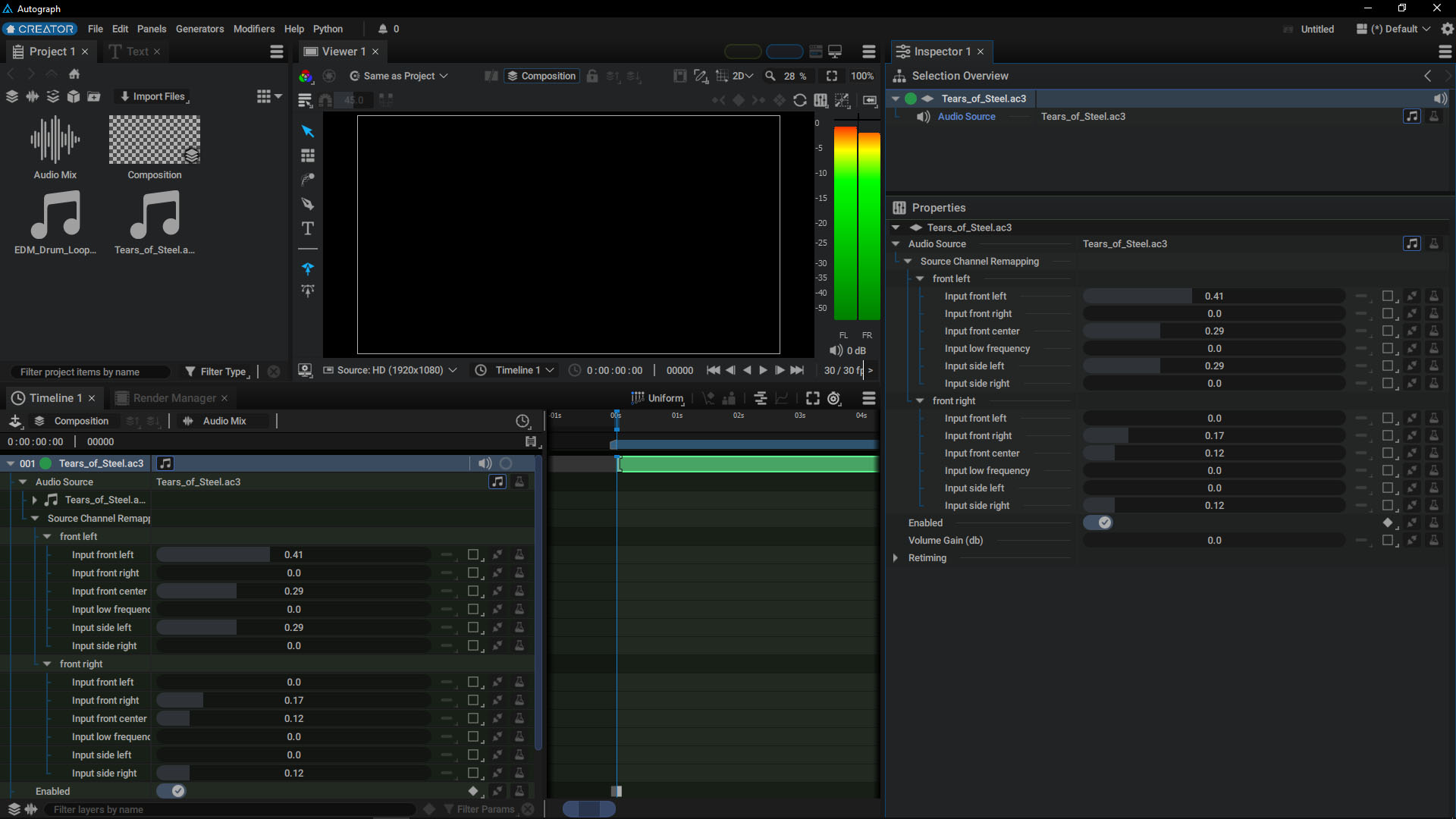Click the grid tool in the Viewer toolbar
Screen dimensions: 1456x819
(308, 155)
